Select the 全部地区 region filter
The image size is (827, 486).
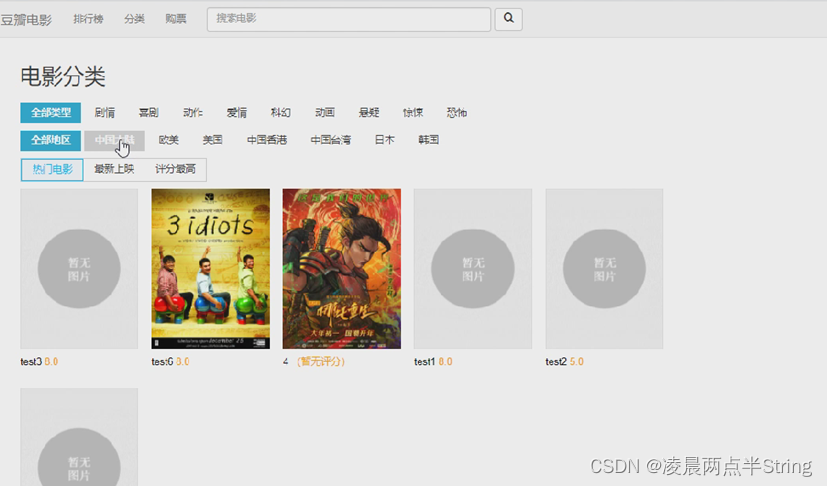51,140
